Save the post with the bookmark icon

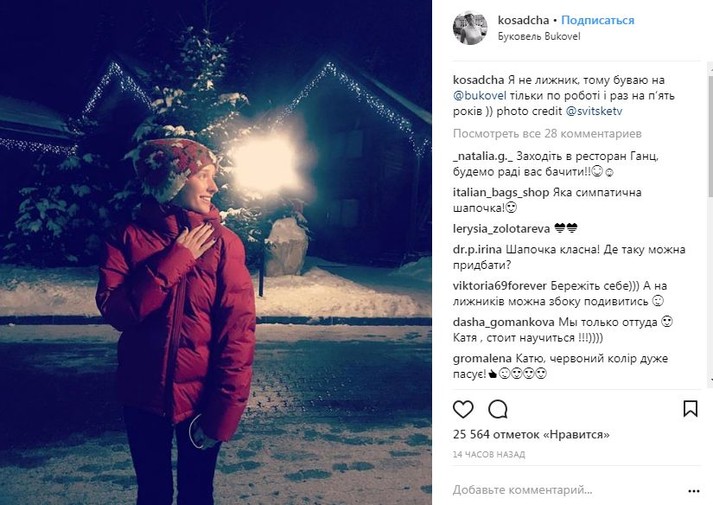[x=690, y=409]
